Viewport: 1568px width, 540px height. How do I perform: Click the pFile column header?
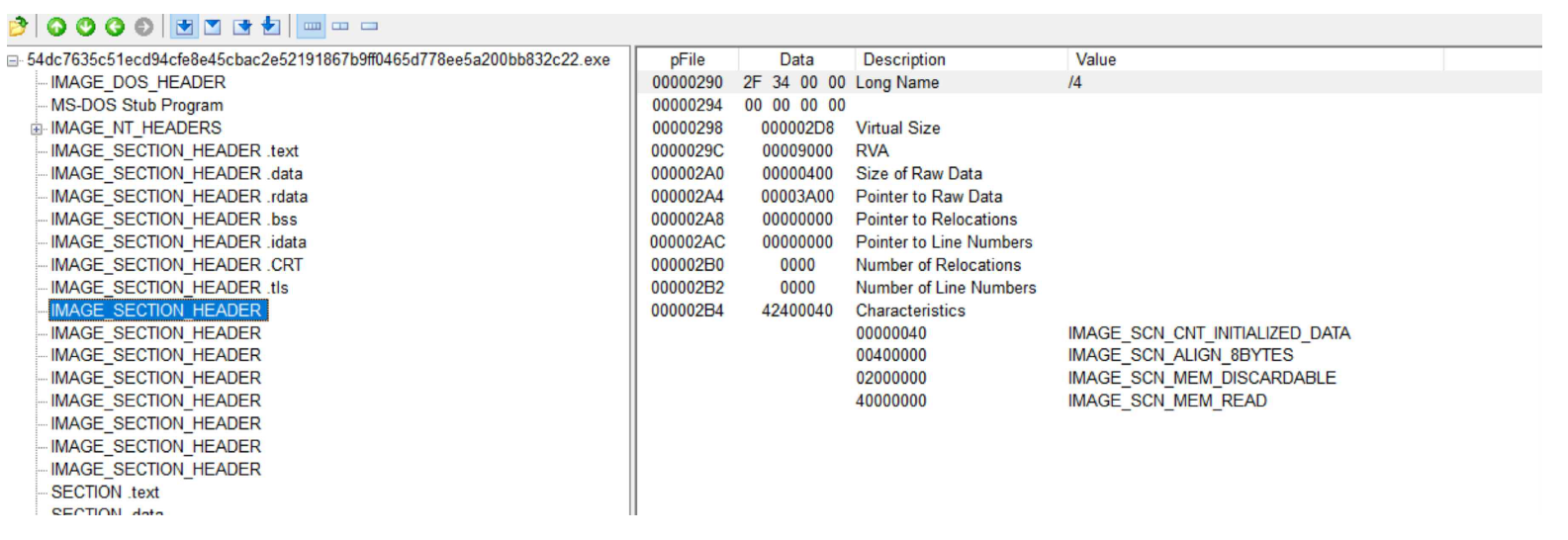click(x=687, y=59)
